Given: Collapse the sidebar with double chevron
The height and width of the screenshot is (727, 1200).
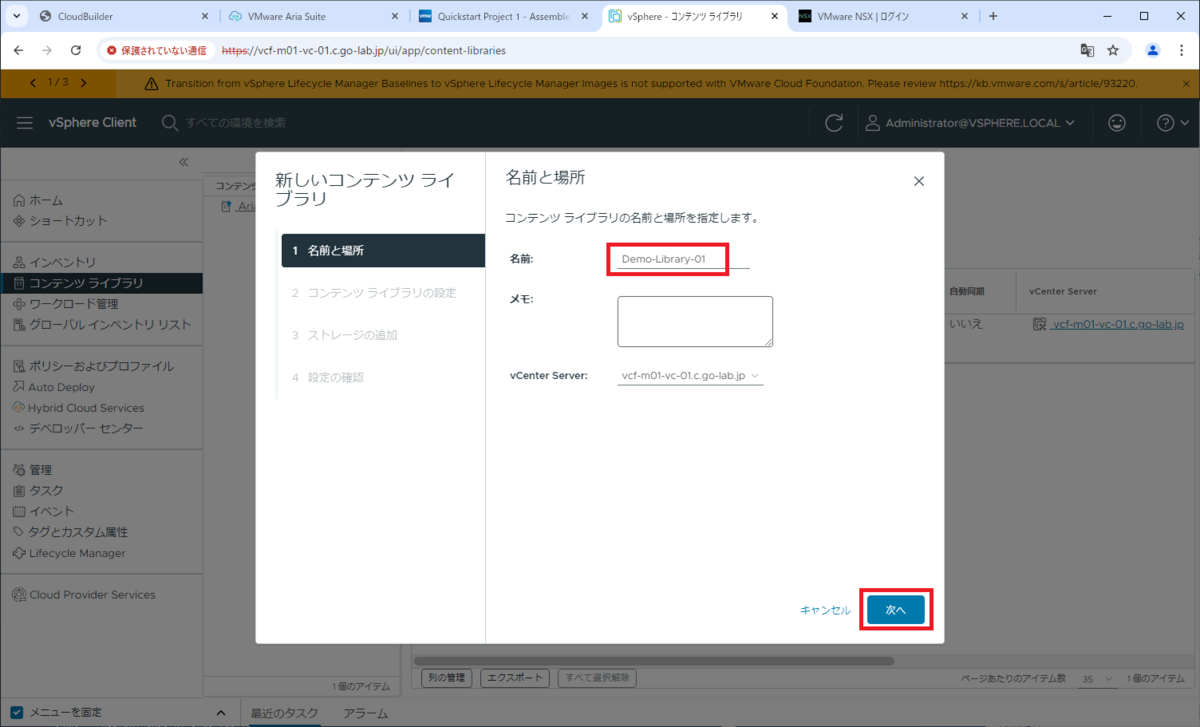Looking at the screenshot, I should coord(184,162).
